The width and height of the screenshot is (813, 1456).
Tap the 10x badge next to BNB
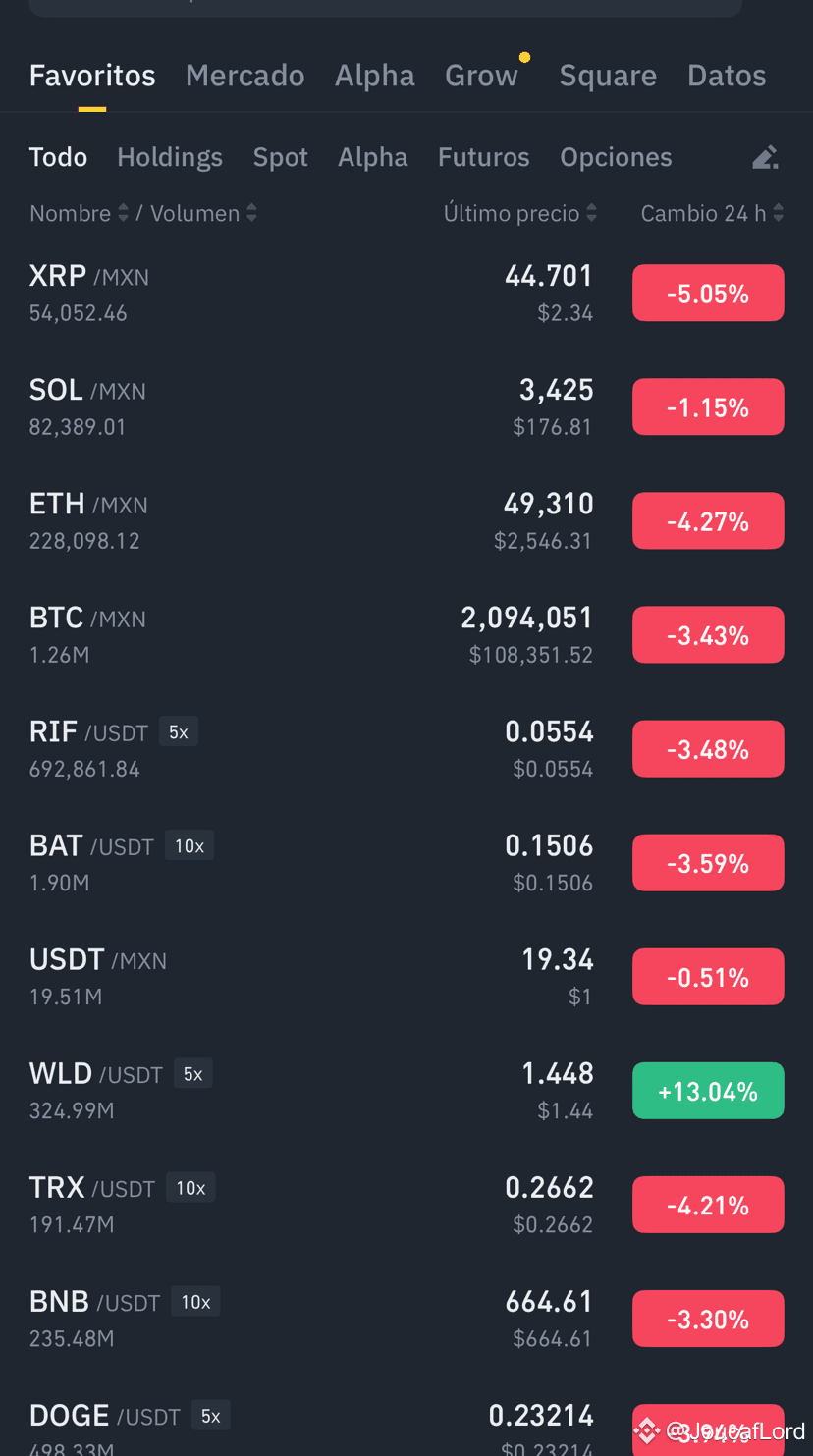(195, 1301)
